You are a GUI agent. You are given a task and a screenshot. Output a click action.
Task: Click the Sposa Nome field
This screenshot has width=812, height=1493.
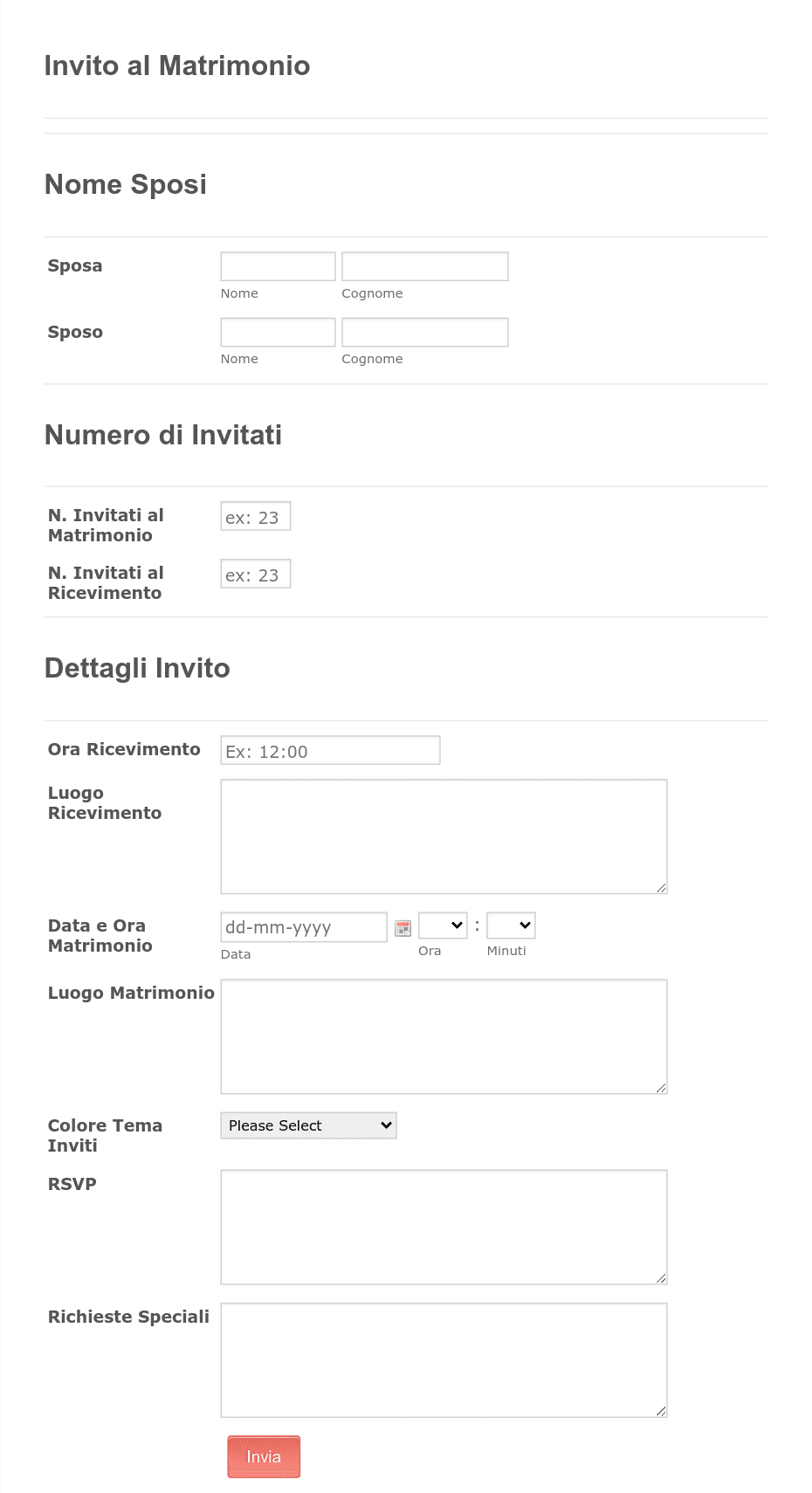point(277,265)
